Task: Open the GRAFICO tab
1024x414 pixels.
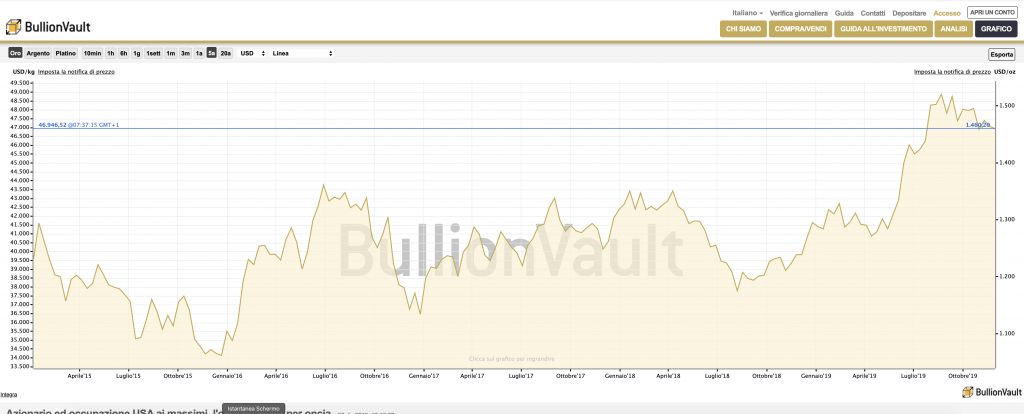Action: (x=996, y=29)
